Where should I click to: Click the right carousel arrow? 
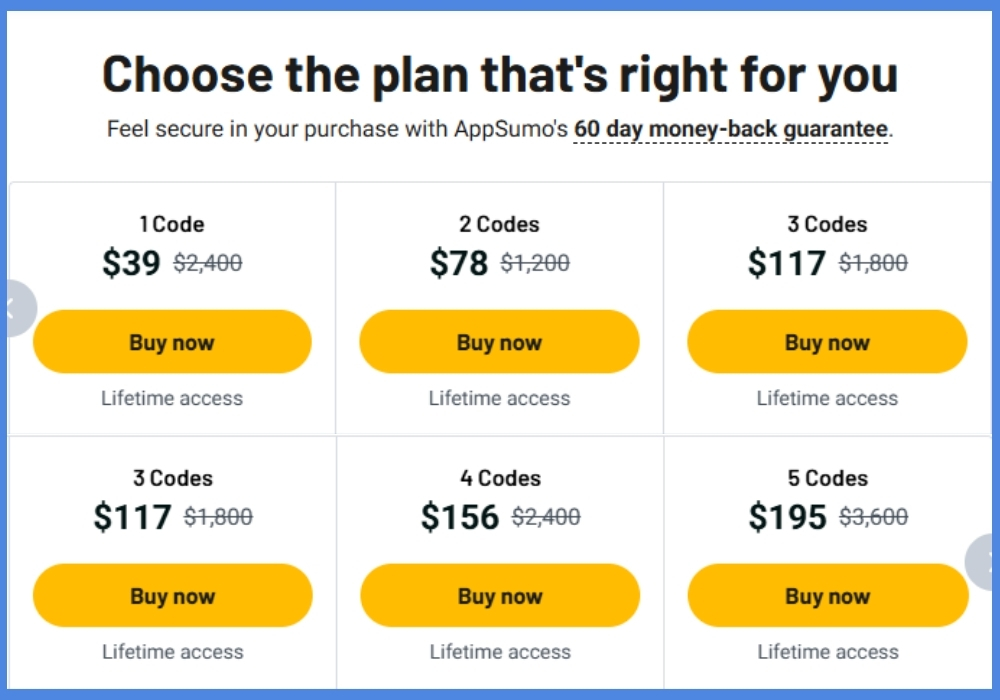988,560
